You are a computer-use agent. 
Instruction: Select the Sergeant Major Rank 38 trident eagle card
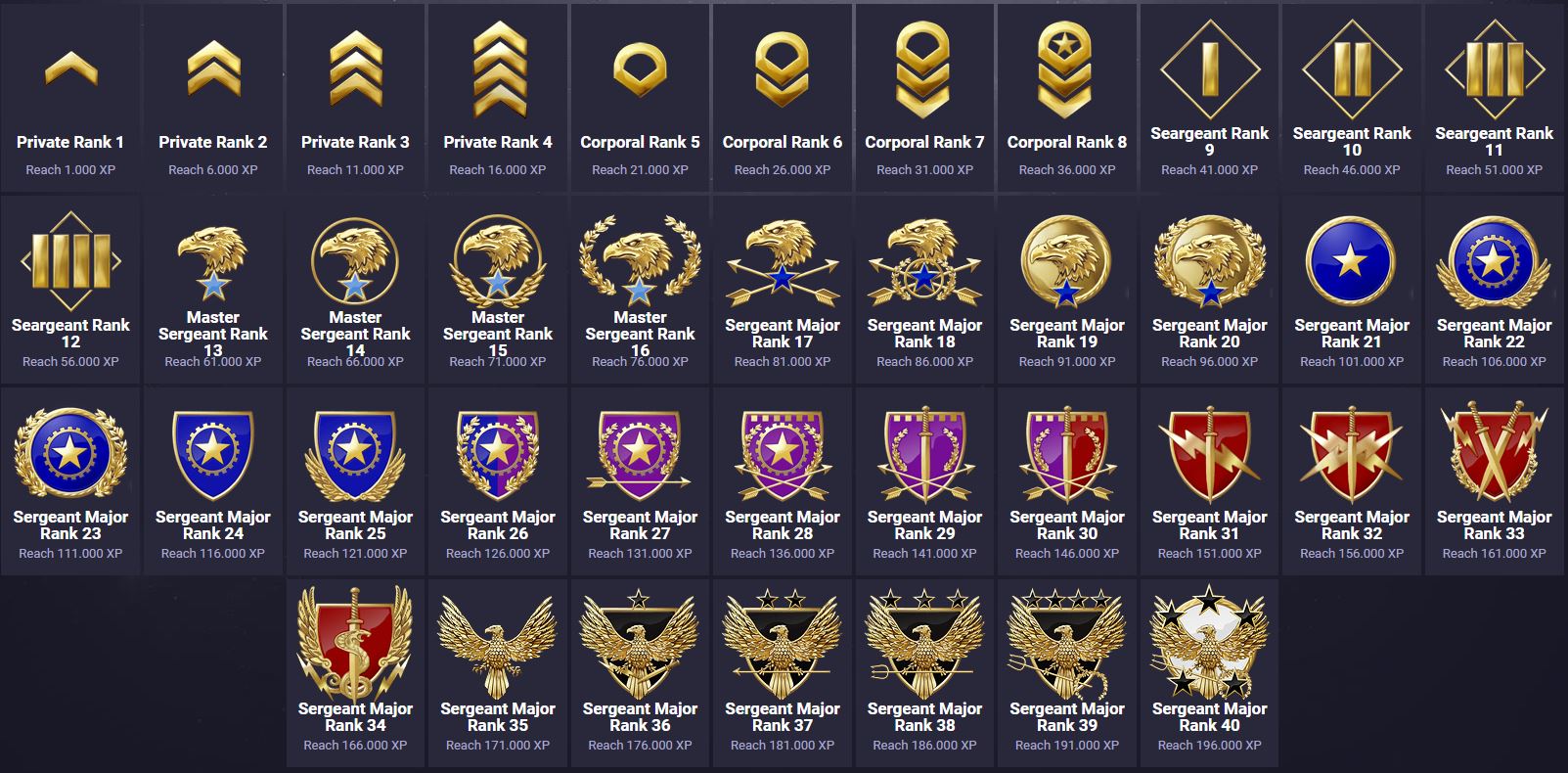click(x=924, y=671)
